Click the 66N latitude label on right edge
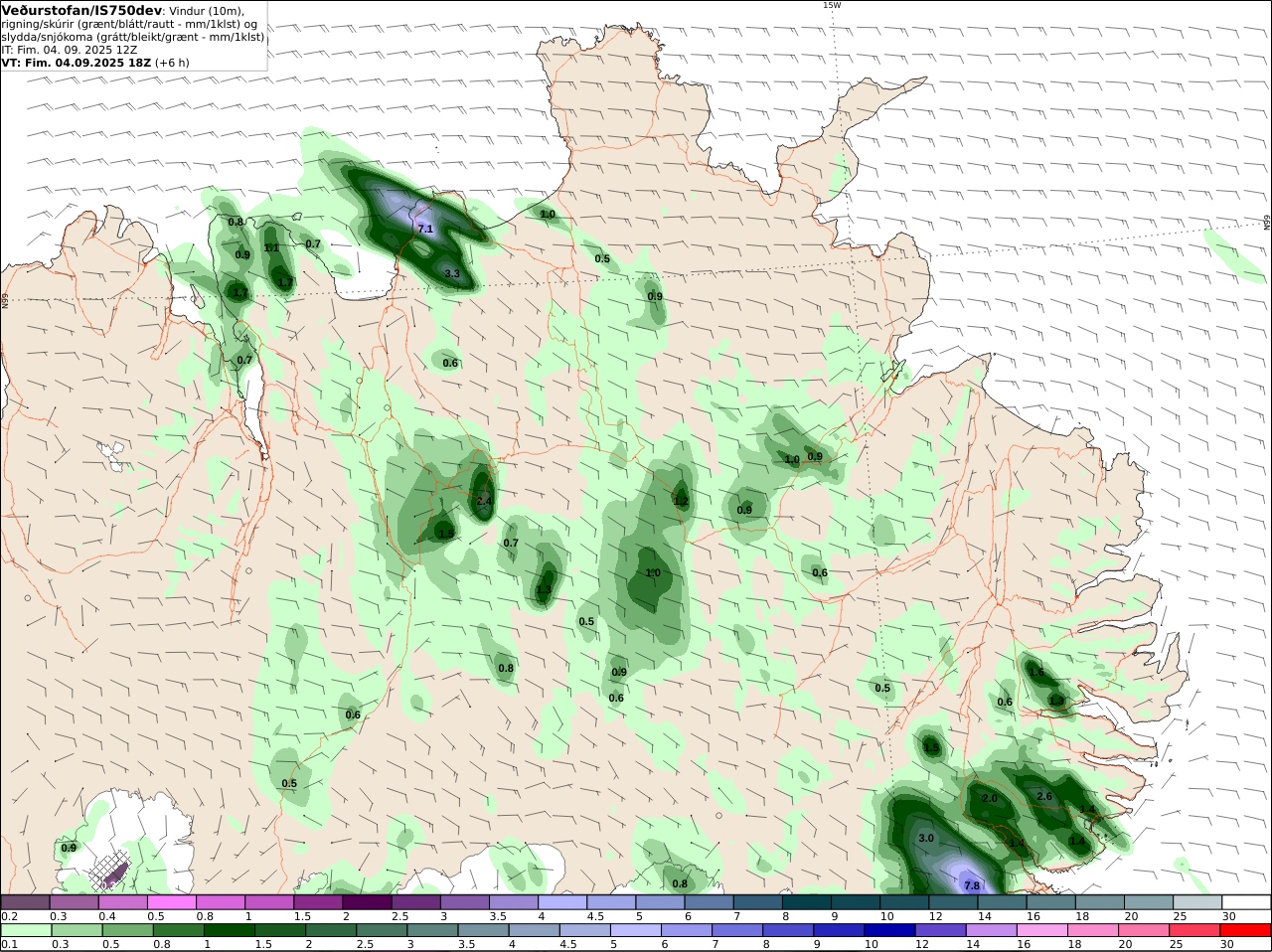Screen dimensions: 1272x952 click(1267, 223)
